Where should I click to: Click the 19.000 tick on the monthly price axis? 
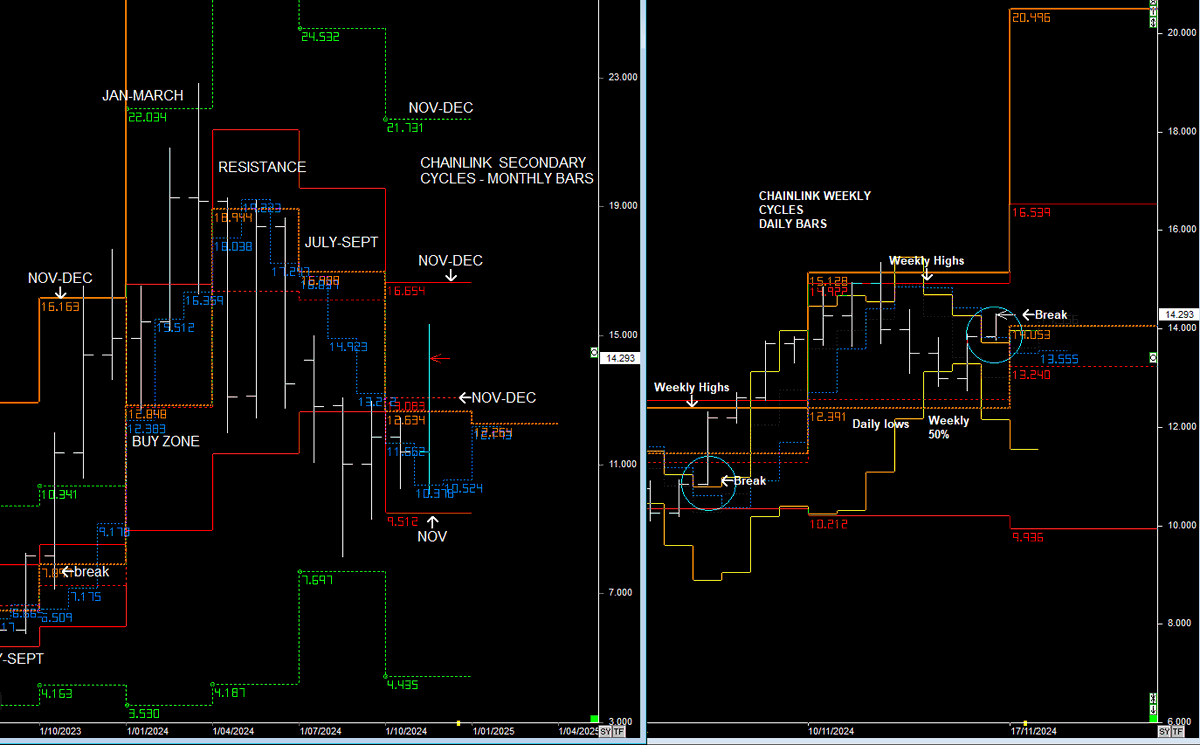(623, 206)
